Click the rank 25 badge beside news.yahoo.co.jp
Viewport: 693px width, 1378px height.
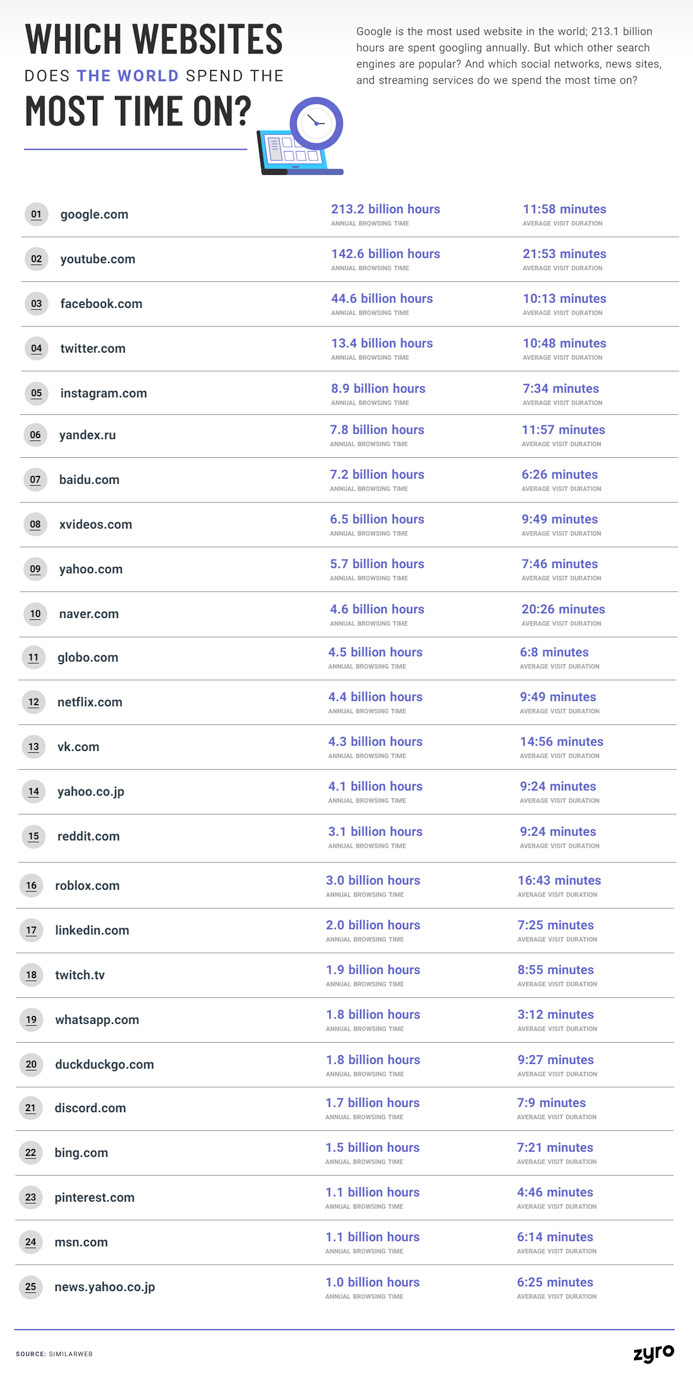coord(31,1287)
